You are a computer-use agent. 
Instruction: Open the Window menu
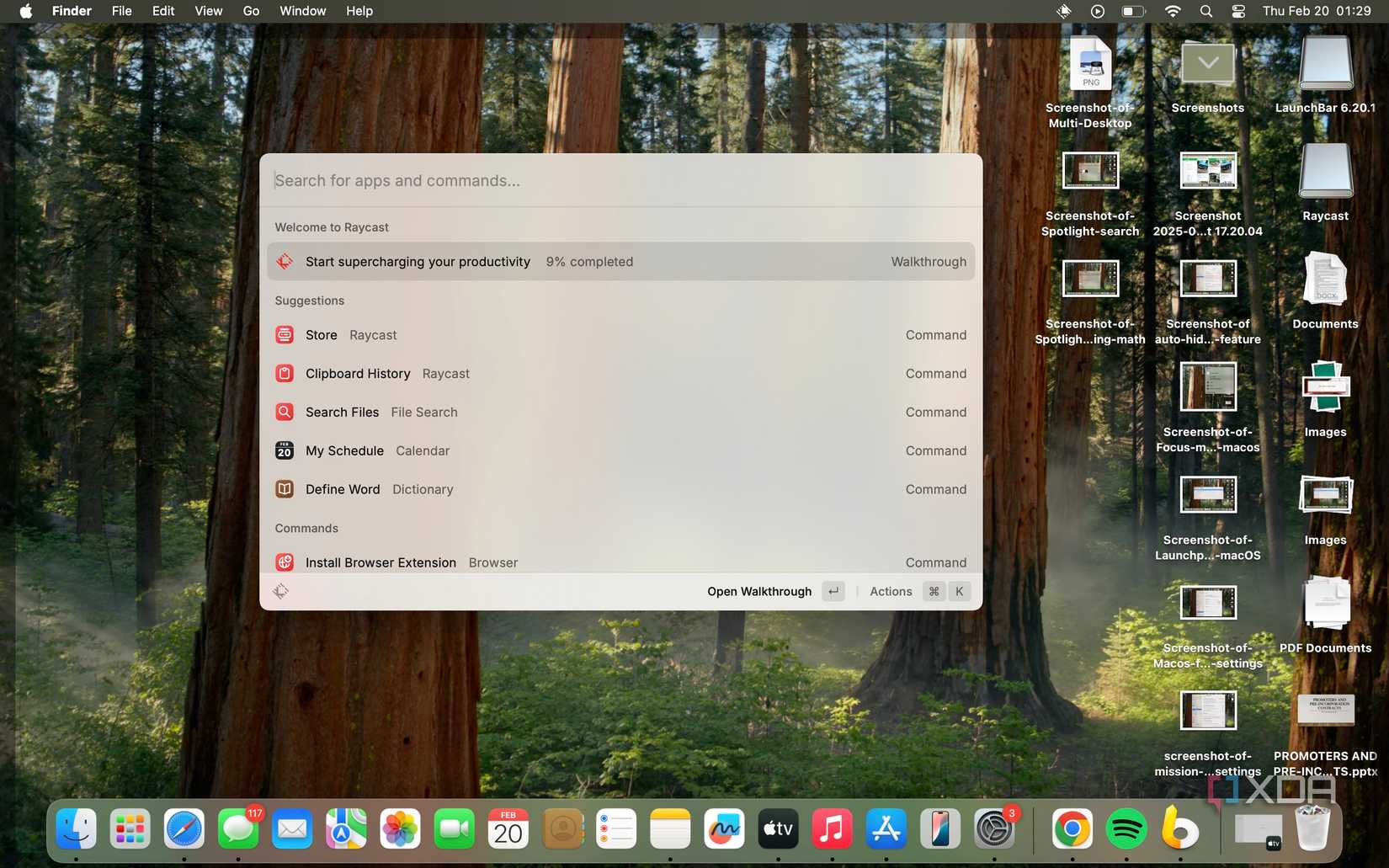tap(302, 11)
